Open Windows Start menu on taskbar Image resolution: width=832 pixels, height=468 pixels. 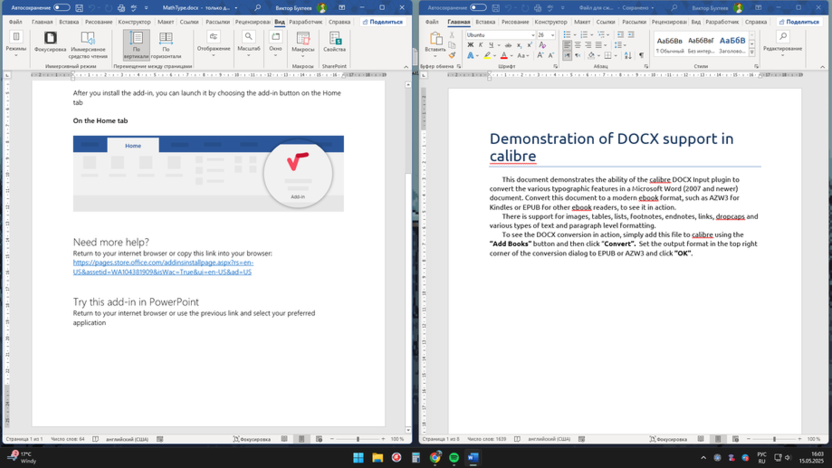coord(359,457)
